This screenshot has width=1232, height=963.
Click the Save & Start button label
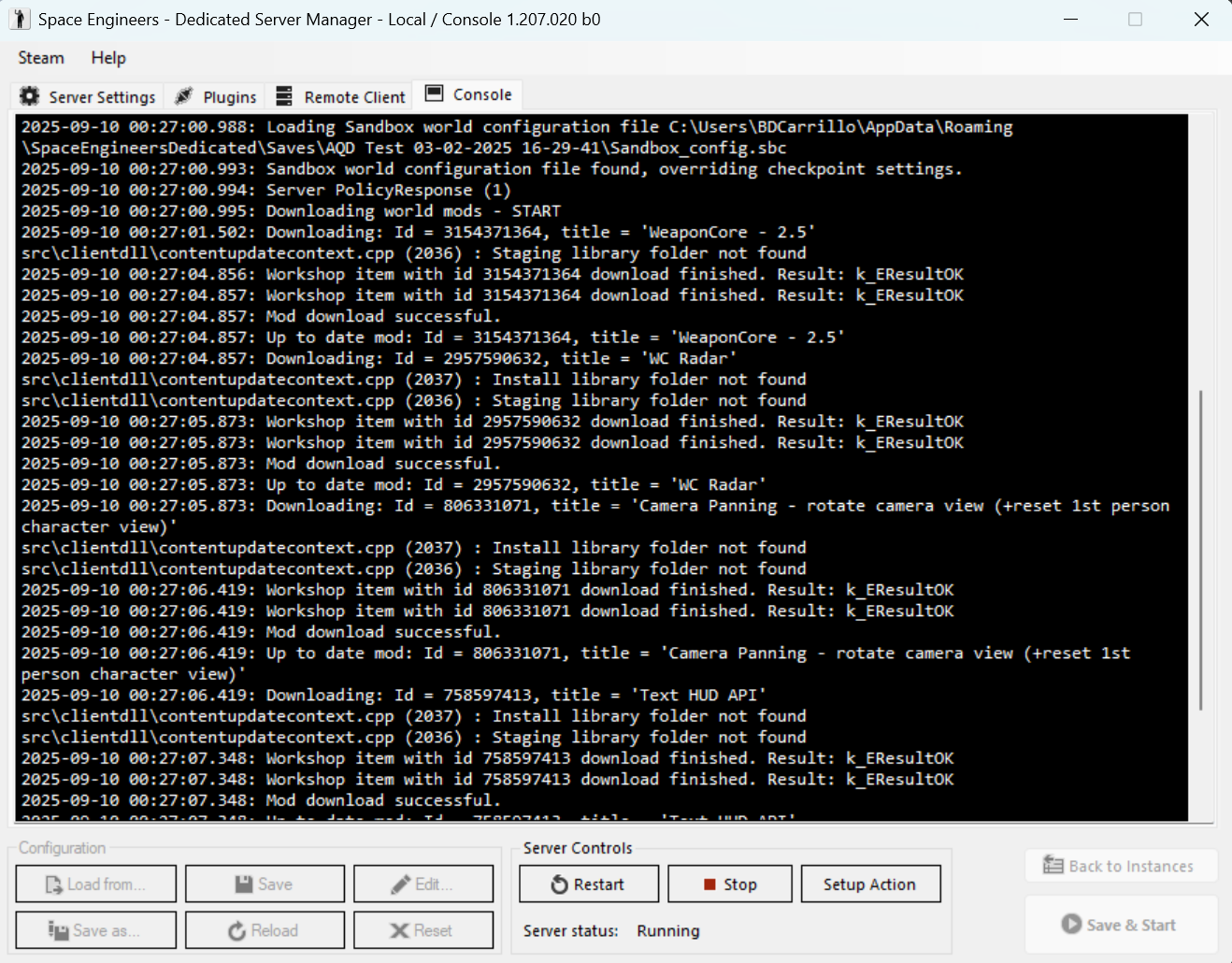tap(1131, 925)
